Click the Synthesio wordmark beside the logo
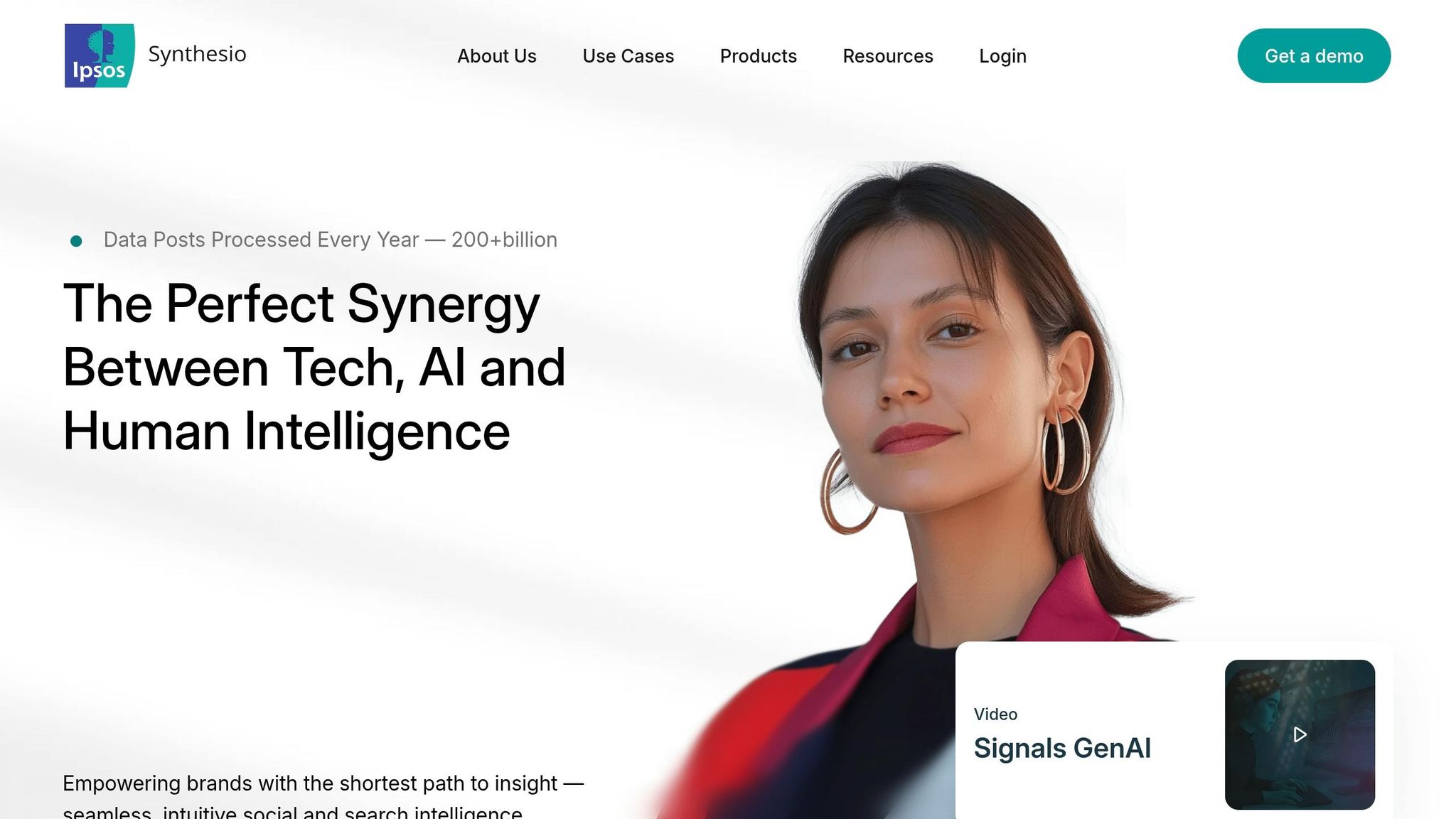The image size is (1456, 819). click(x=197, y=54)
